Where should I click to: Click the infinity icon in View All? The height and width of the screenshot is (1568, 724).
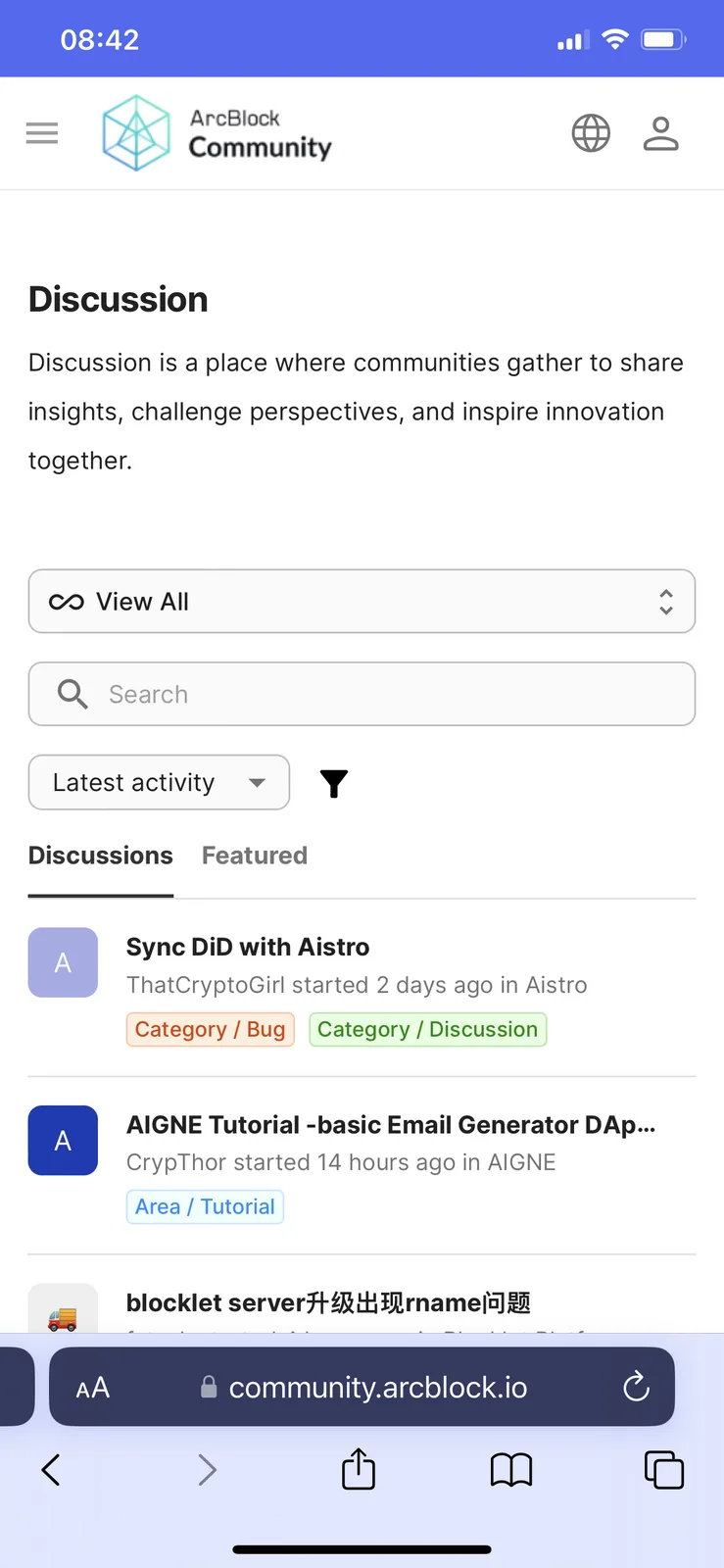(x=66, y=602)
